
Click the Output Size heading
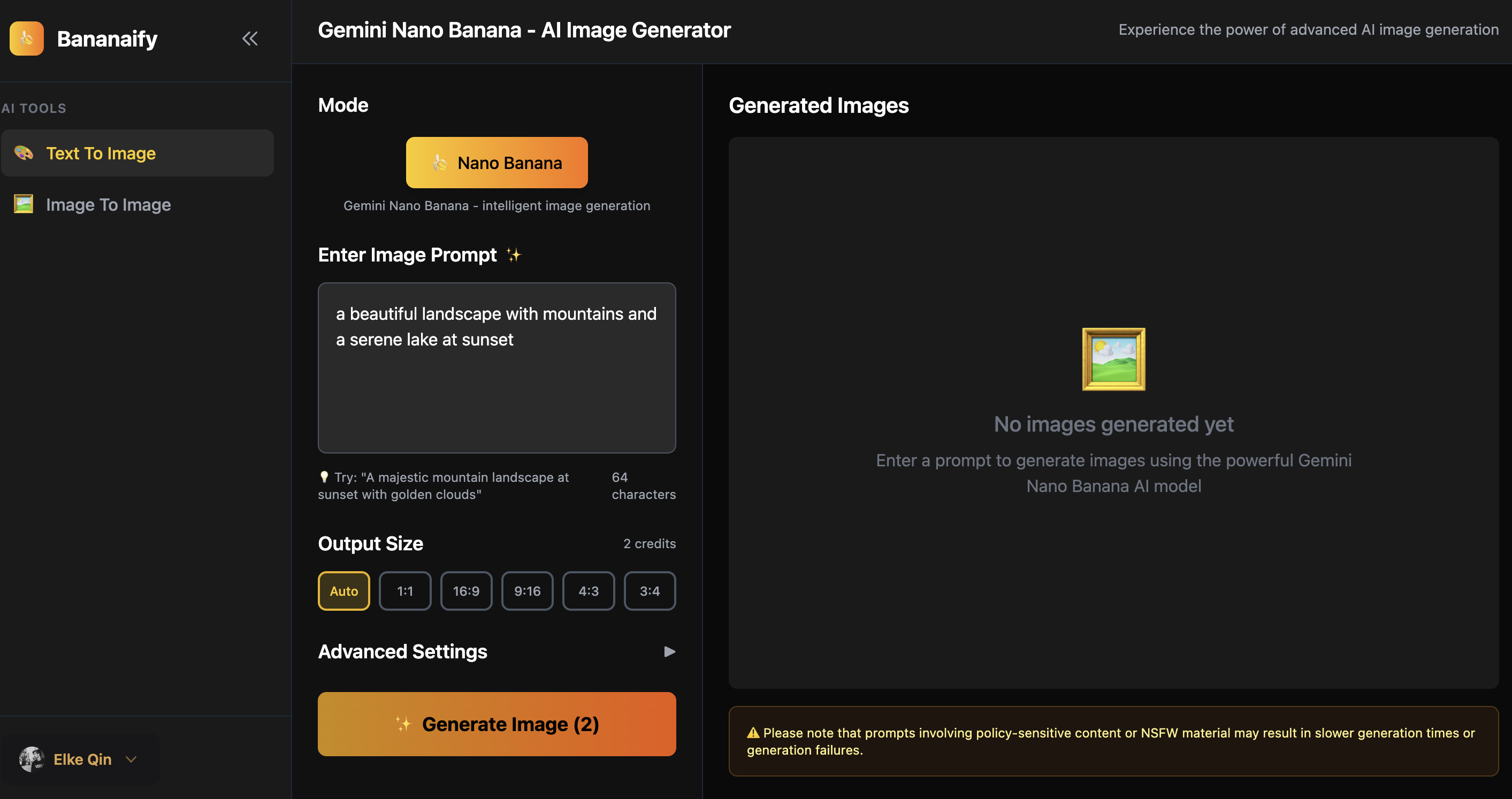tap(370, 544)
